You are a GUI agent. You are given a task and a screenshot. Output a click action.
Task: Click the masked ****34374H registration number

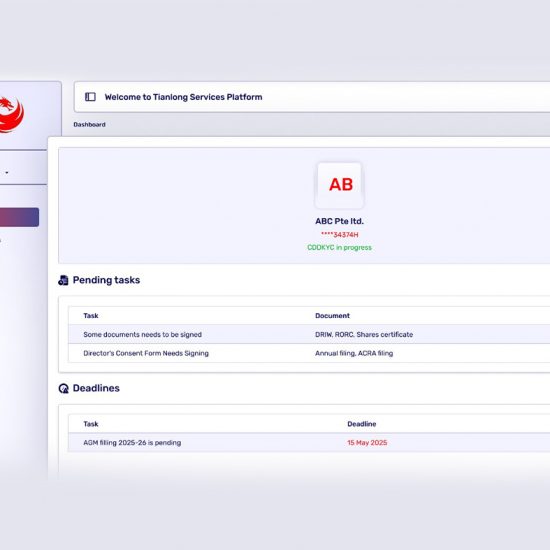[x=340, y=235]
